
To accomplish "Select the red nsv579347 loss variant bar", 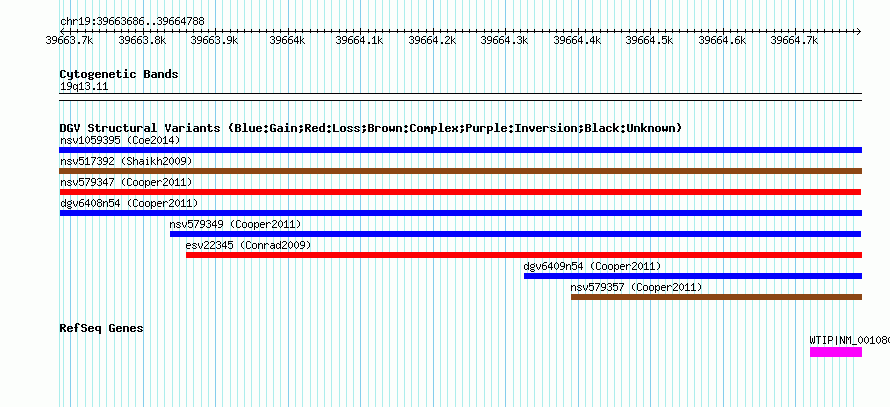I will [460, 192].
